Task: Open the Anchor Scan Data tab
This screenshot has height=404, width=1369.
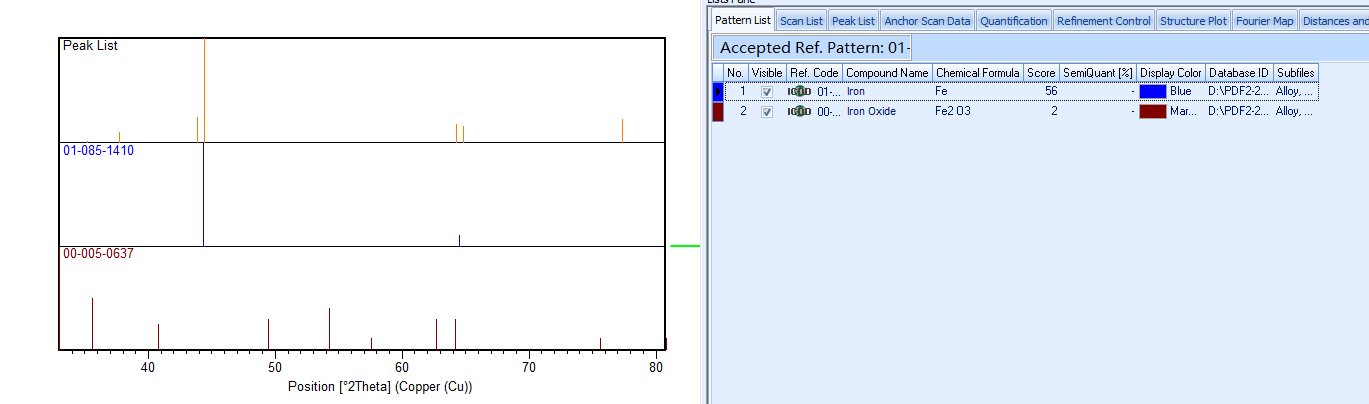Action: click(927, 20)
